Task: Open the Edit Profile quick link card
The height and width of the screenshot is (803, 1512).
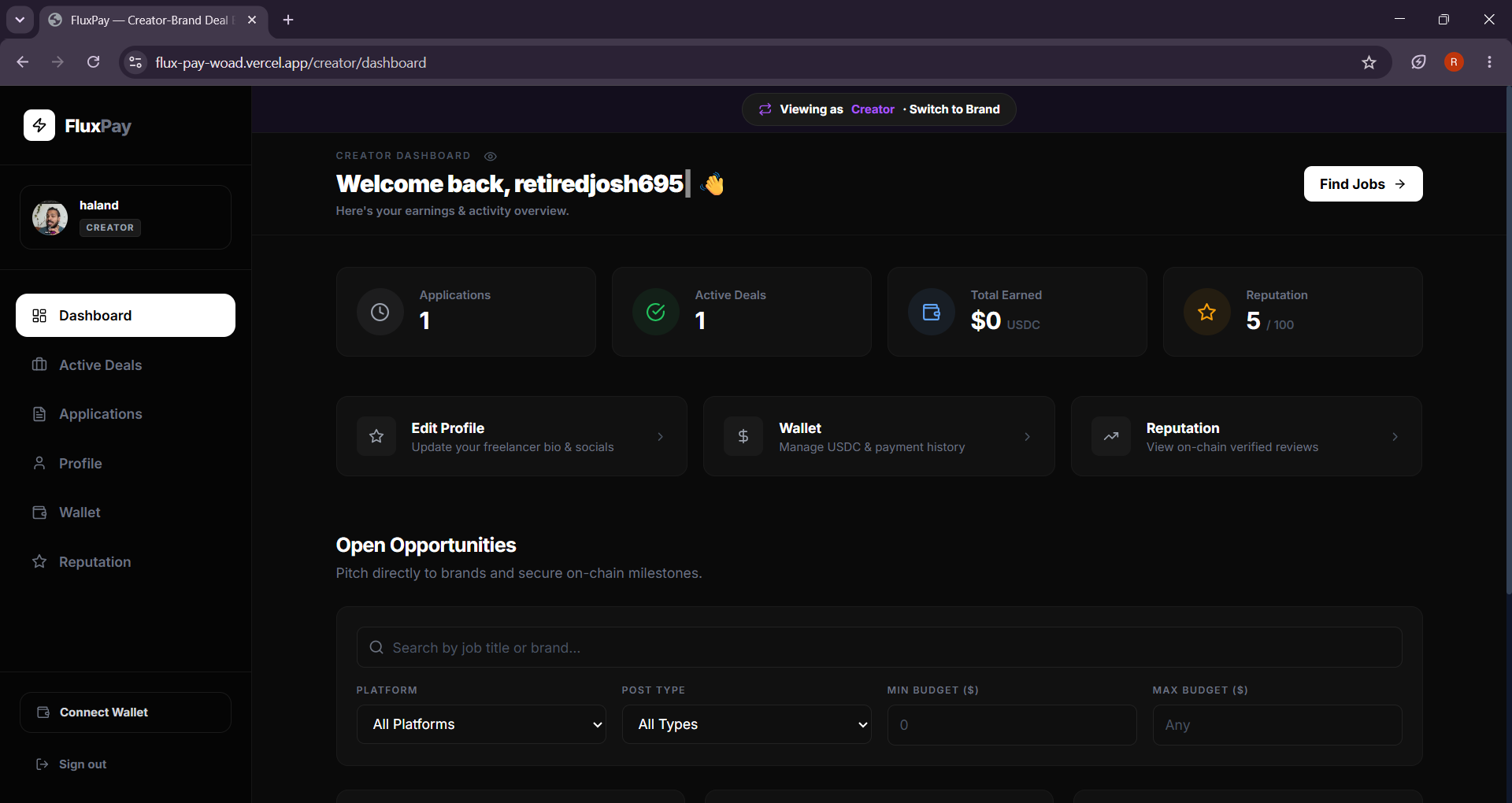Action: tap(512, 436)
